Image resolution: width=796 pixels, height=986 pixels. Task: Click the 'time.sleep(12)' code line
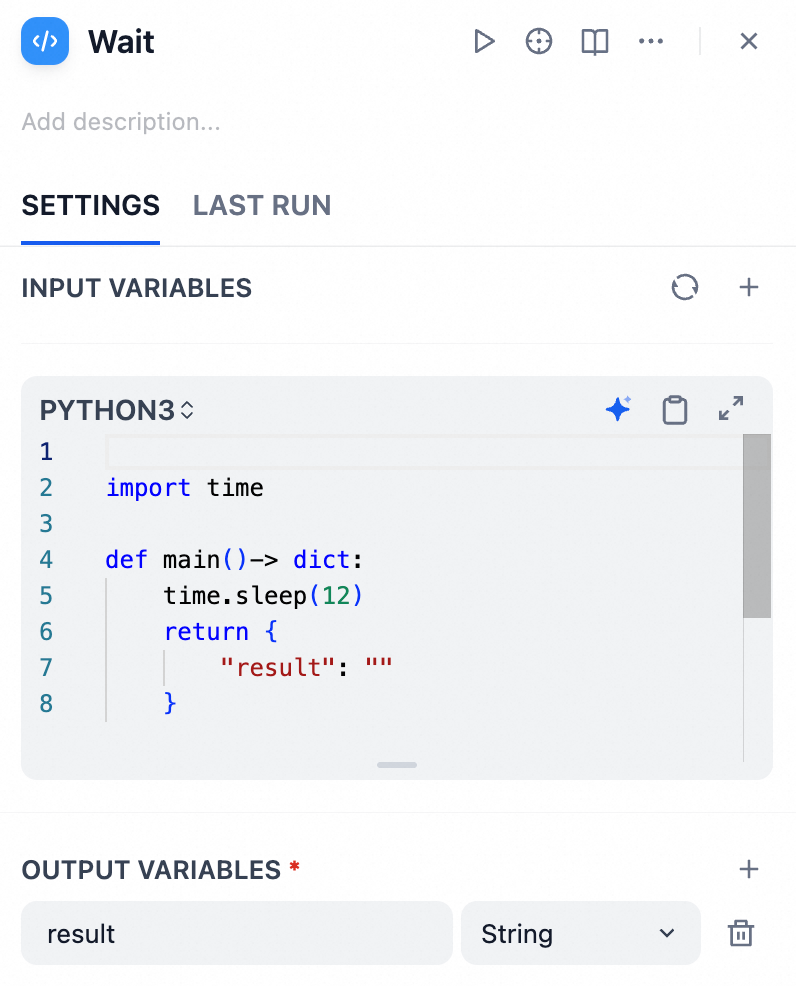263,595
